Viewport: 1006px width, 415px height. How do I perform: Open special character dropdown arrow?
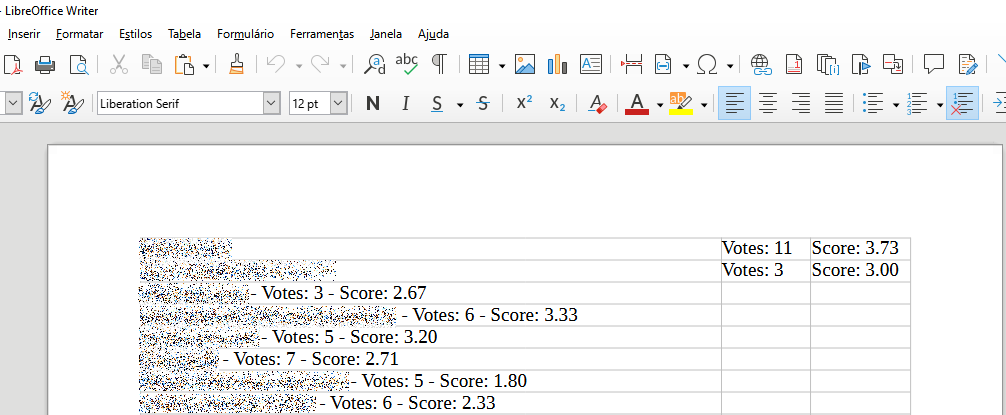(729, 65)
